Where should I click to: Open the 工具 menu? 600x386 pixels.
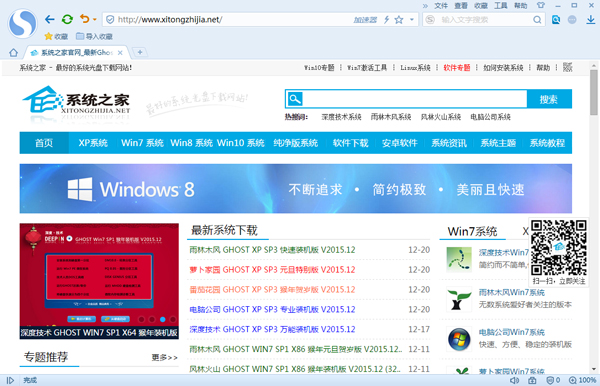[x=501, y=5]
